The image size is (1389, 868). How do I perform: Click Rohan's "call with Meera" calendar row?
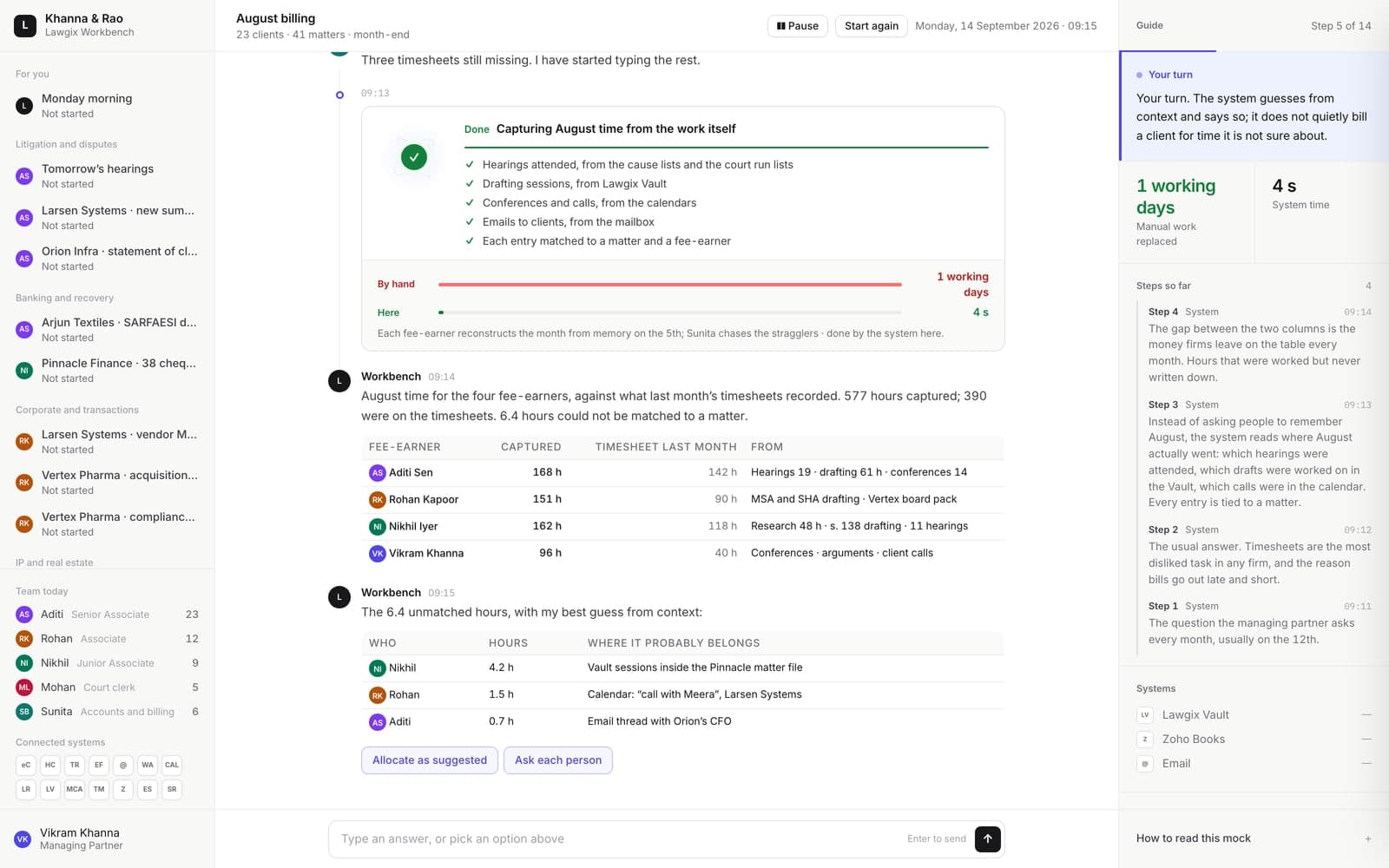(682, 694)
